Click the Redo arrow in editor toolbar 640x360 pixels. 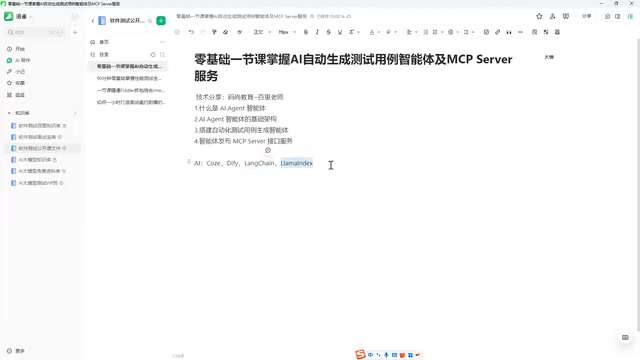(202, 32)
